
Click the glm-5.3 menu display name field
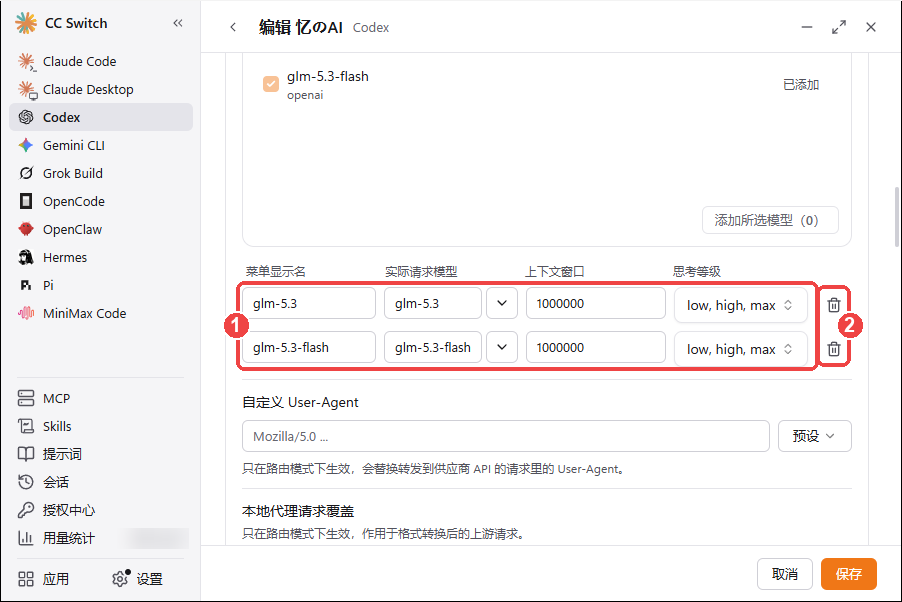[x=309, y=303]
